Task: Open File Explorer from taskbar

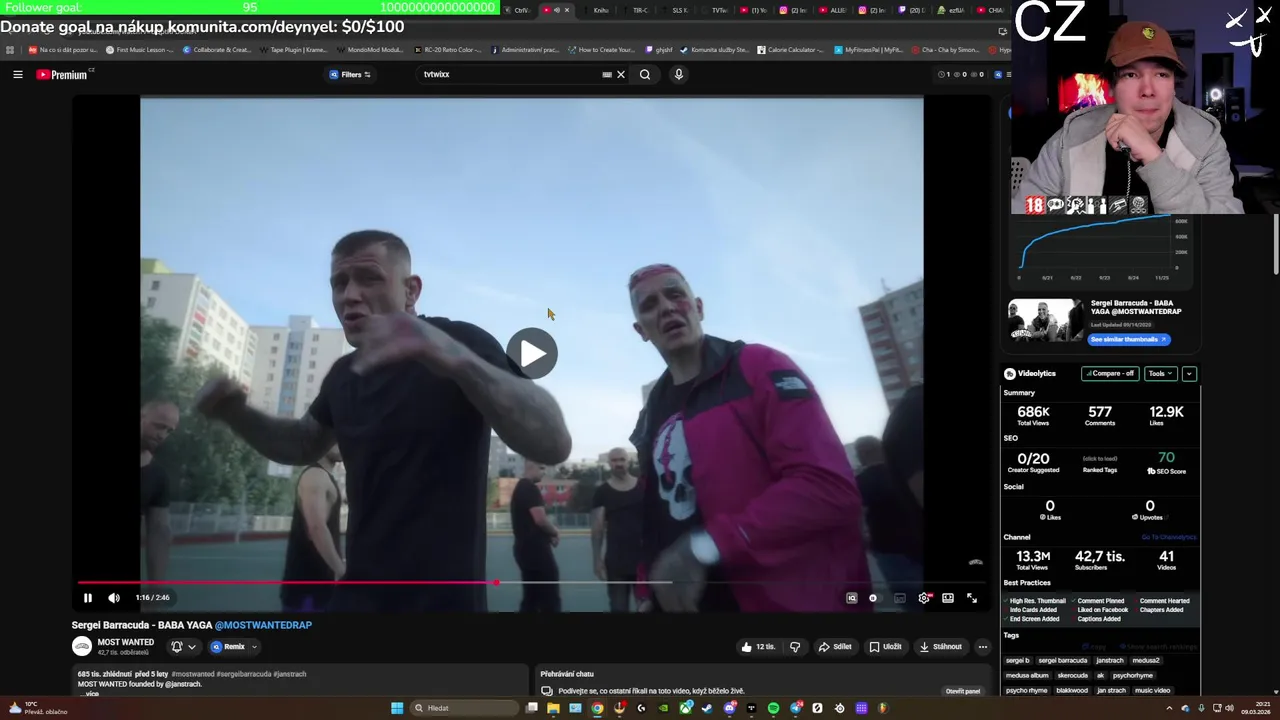Action: point(553,708)
